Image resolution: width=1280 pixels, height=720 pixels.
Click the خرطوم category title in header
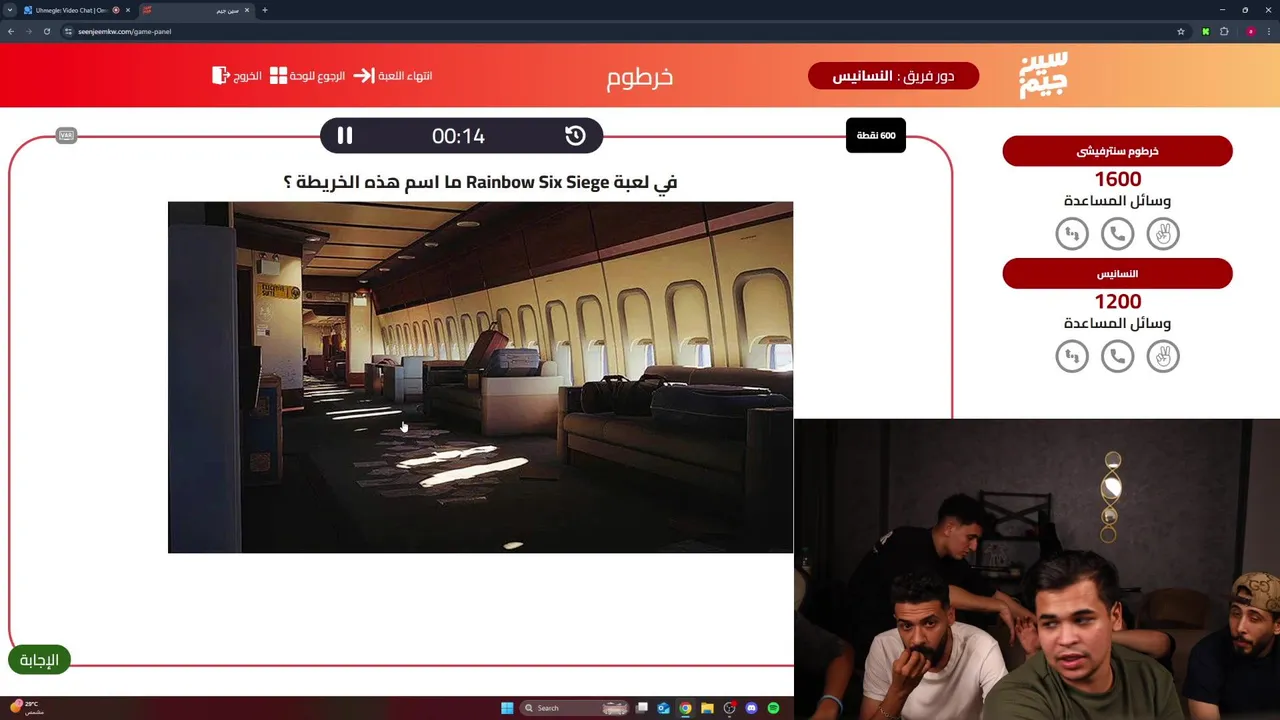(x=640, y=77)
